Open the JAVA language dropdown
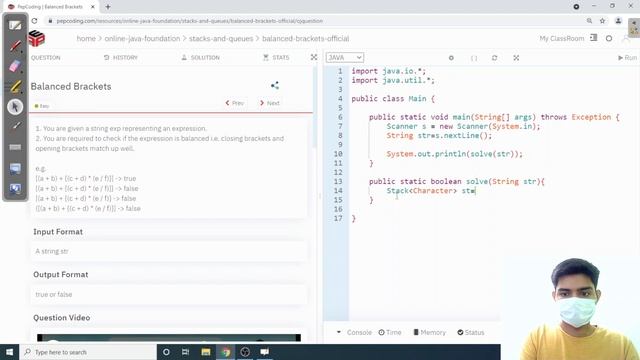 (x=344, y=58)
